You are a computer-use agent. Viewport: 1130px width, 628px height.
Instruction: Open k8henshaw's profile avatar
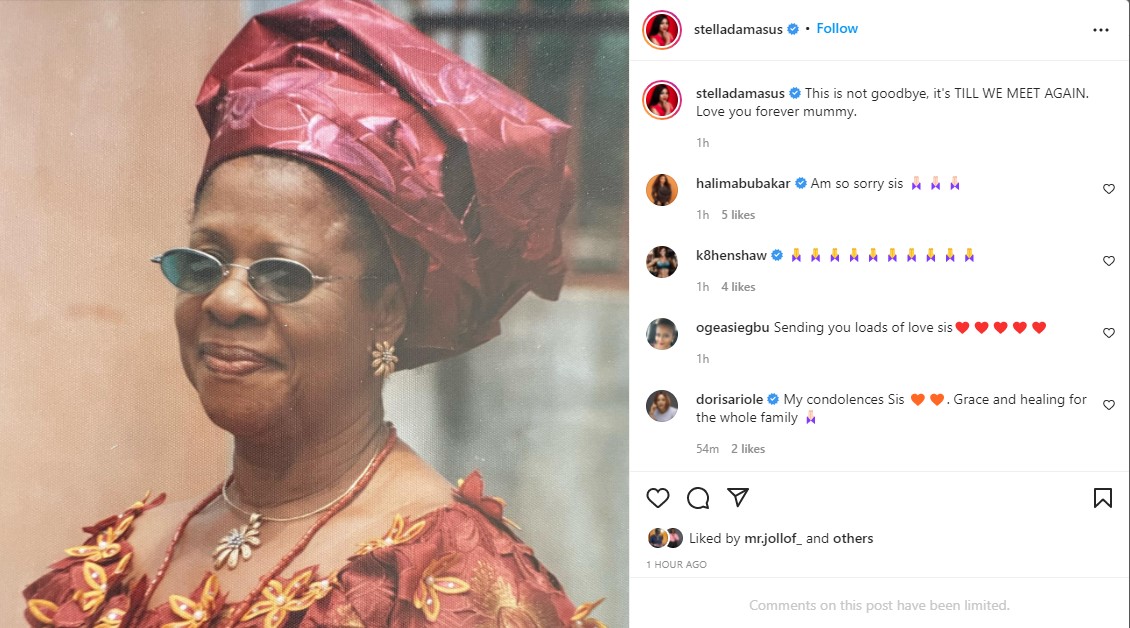click(662, 261)
